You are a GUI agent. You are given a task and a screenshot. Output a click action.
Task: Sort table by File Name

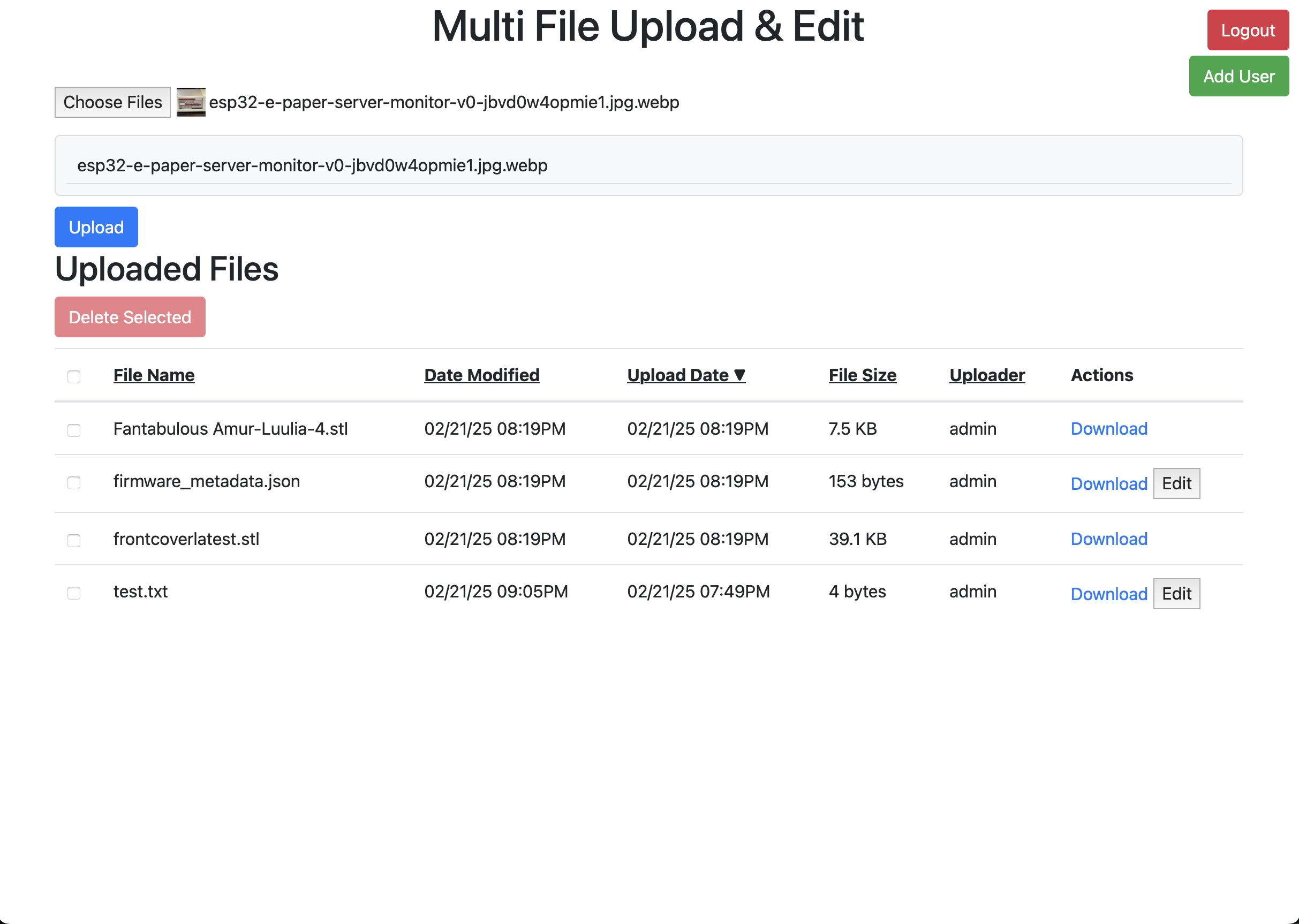154,375
